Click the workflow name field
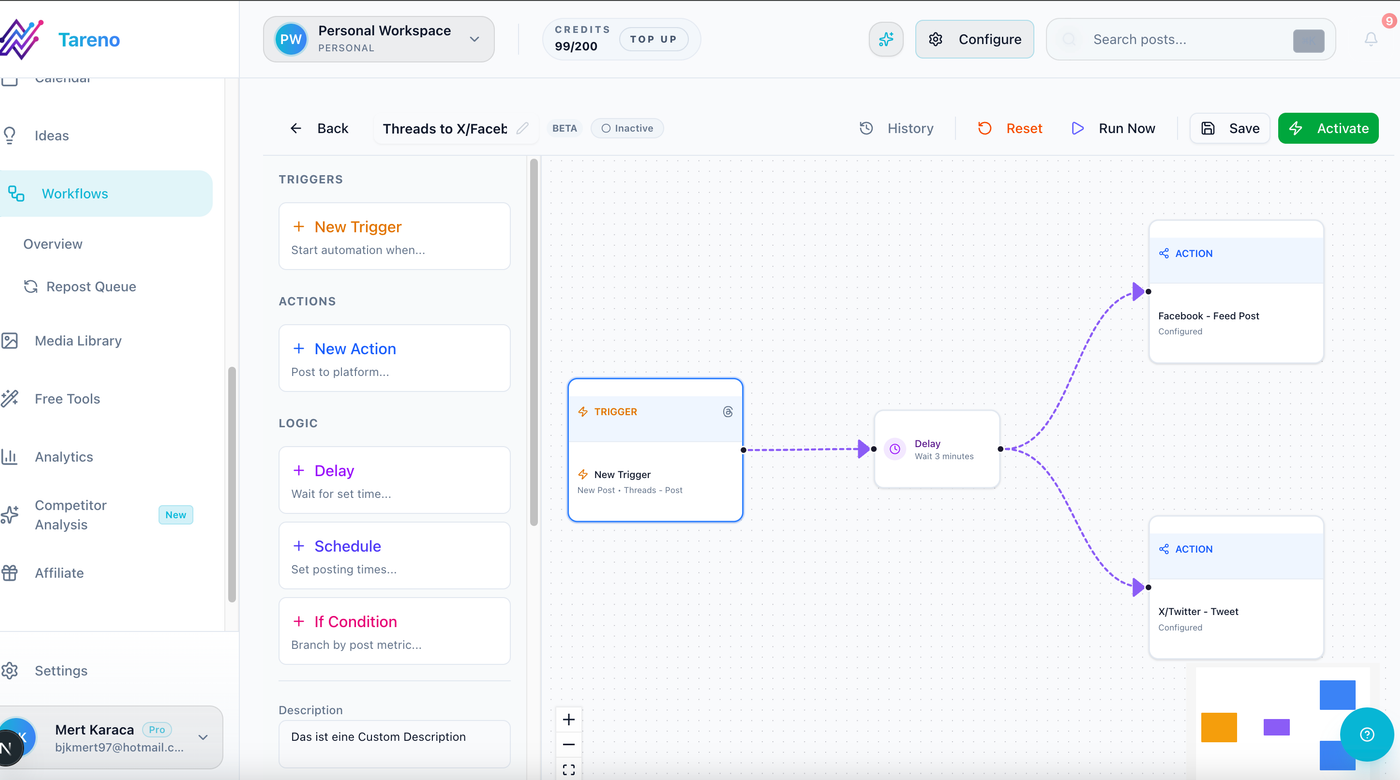Image resolution: width=1400 pixels, height=780 pixels. [445, 128]
